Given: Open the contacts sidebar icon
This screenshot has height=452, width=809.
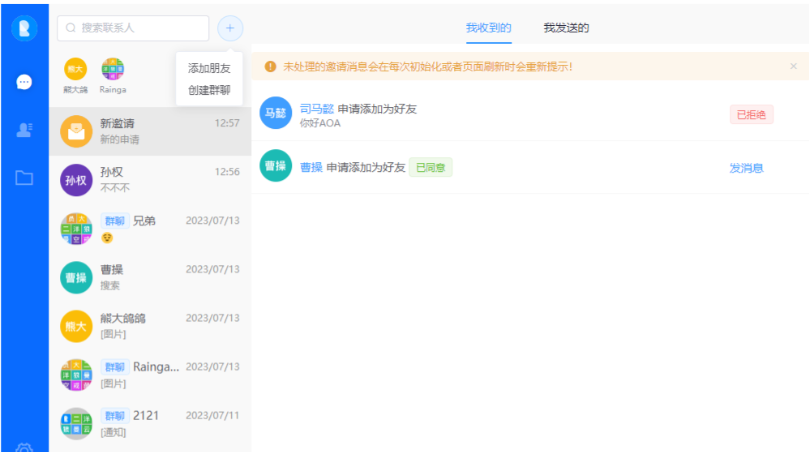Looking at the screenshot, I should 24,130.
